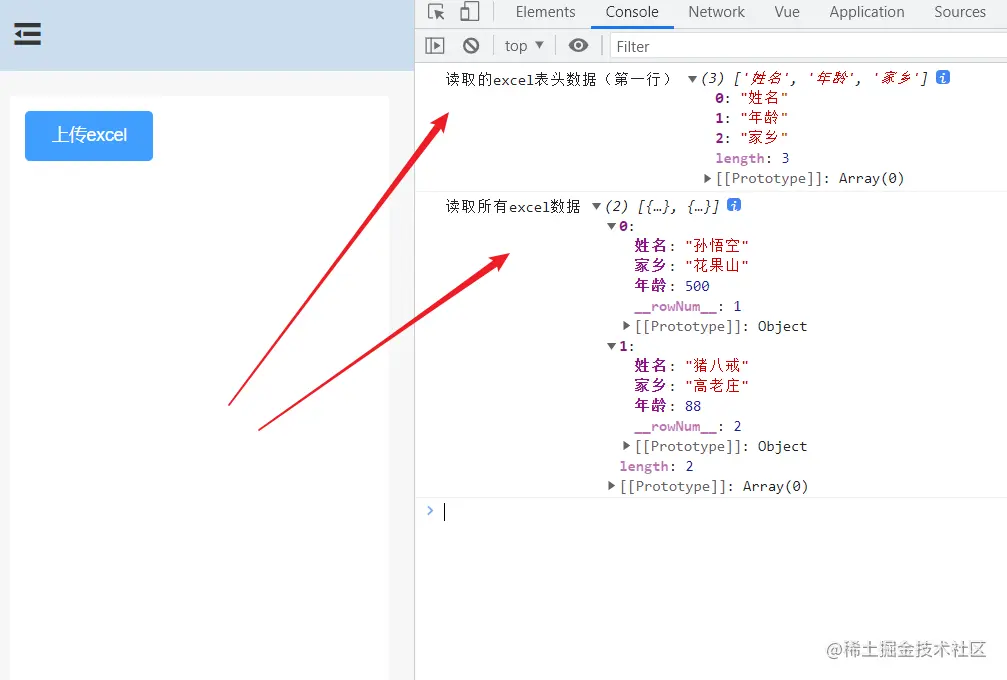
Task: Select the value "高老庄"
Action: pos(717,386)
